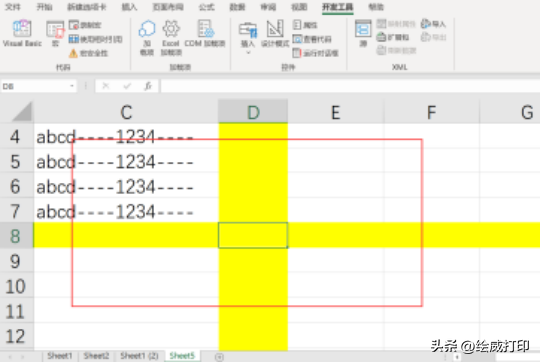Click View Code (查看代码)
The width and height of the screenshot is (540, 363).
pos(312,39)
